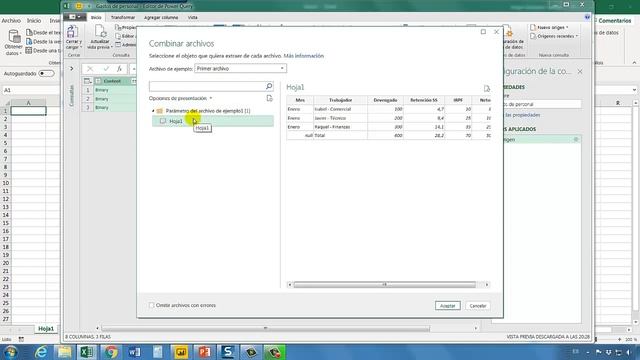640x360 pixels.
Task: Open PowerPoint from taskbar
Action: click(x=204, y=352)
